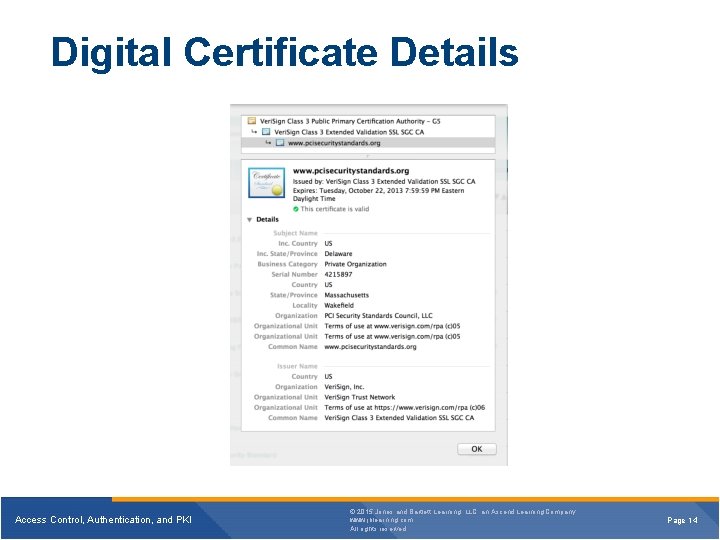Viewport: 720px width, 540px height.
Task: Select VeriSign Class 3 Public Primary root certificate
Action: pyautogui.click(x=350, y=121)
